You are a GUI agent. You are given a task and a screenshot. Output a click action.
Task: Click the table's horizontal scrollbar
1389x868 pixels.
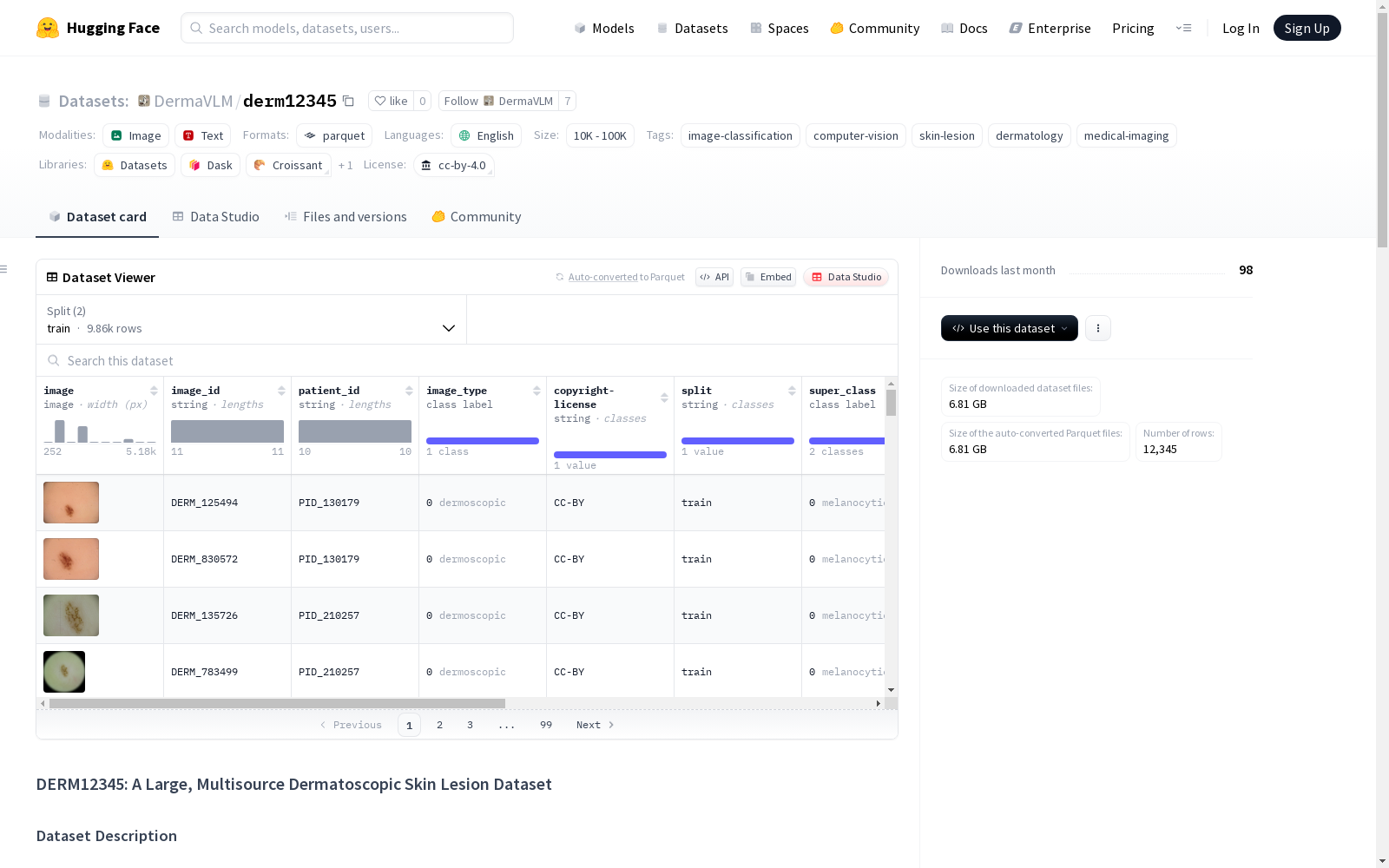pos(278,703)
